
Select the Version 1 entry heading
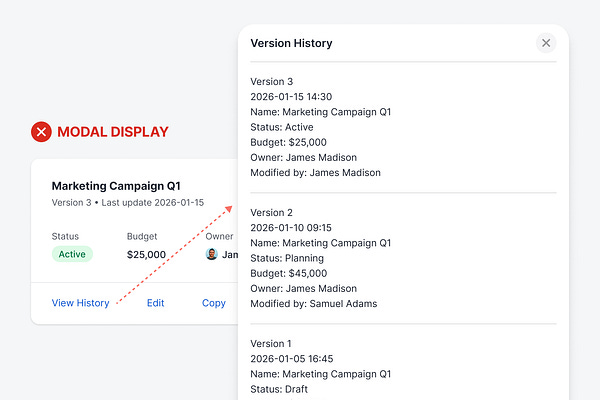coord(271,344)
